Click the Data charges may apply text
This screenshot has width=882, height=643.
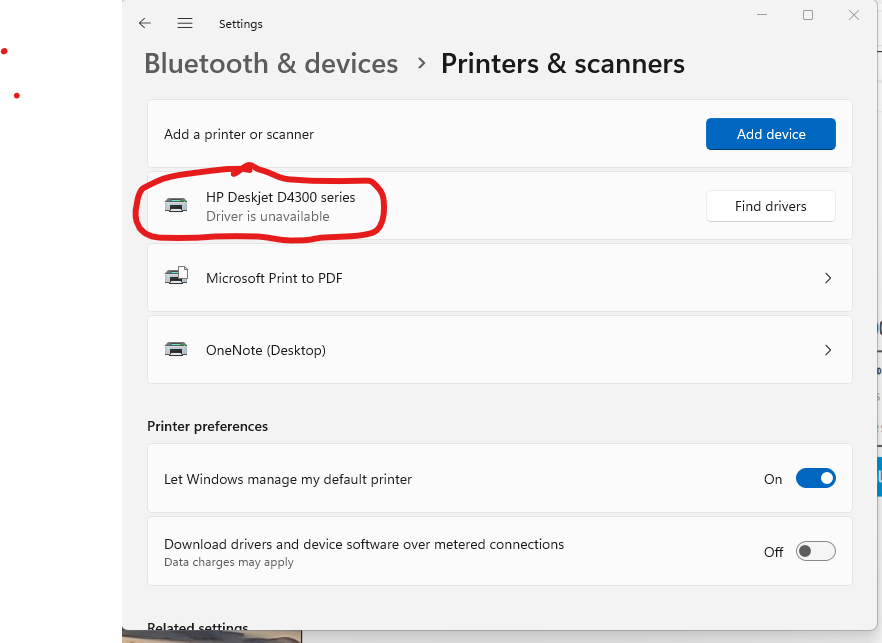[229, 562]
